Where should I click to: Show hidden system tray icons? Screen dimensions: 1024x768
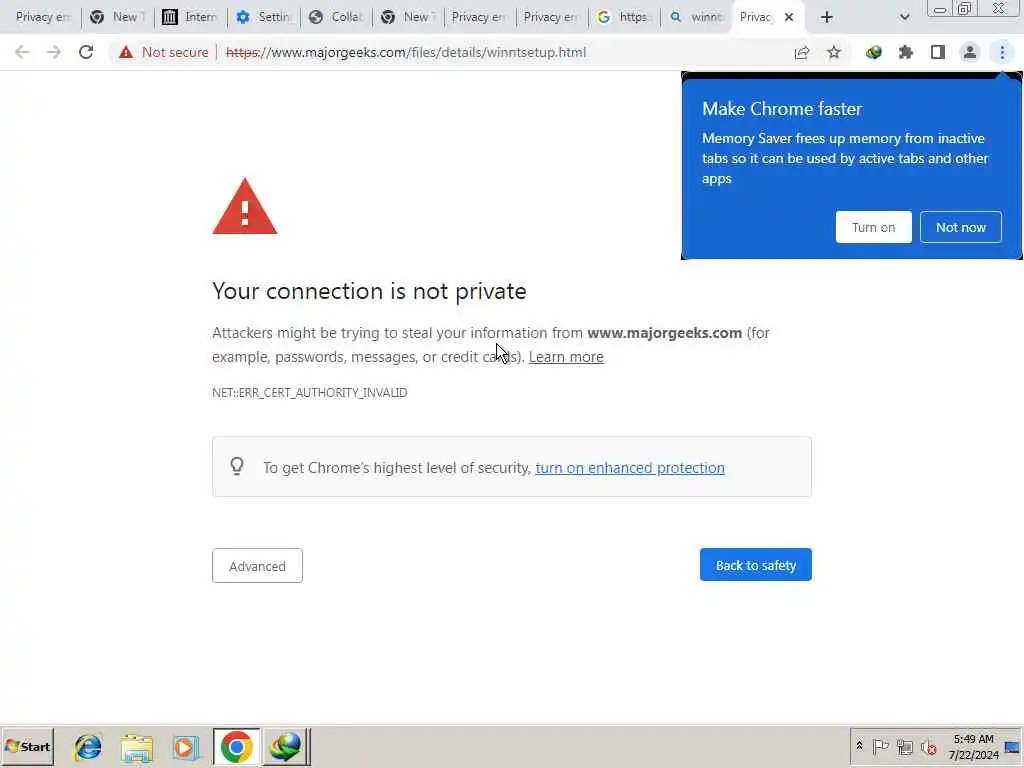pyautogui.click(x=859, y=746)
